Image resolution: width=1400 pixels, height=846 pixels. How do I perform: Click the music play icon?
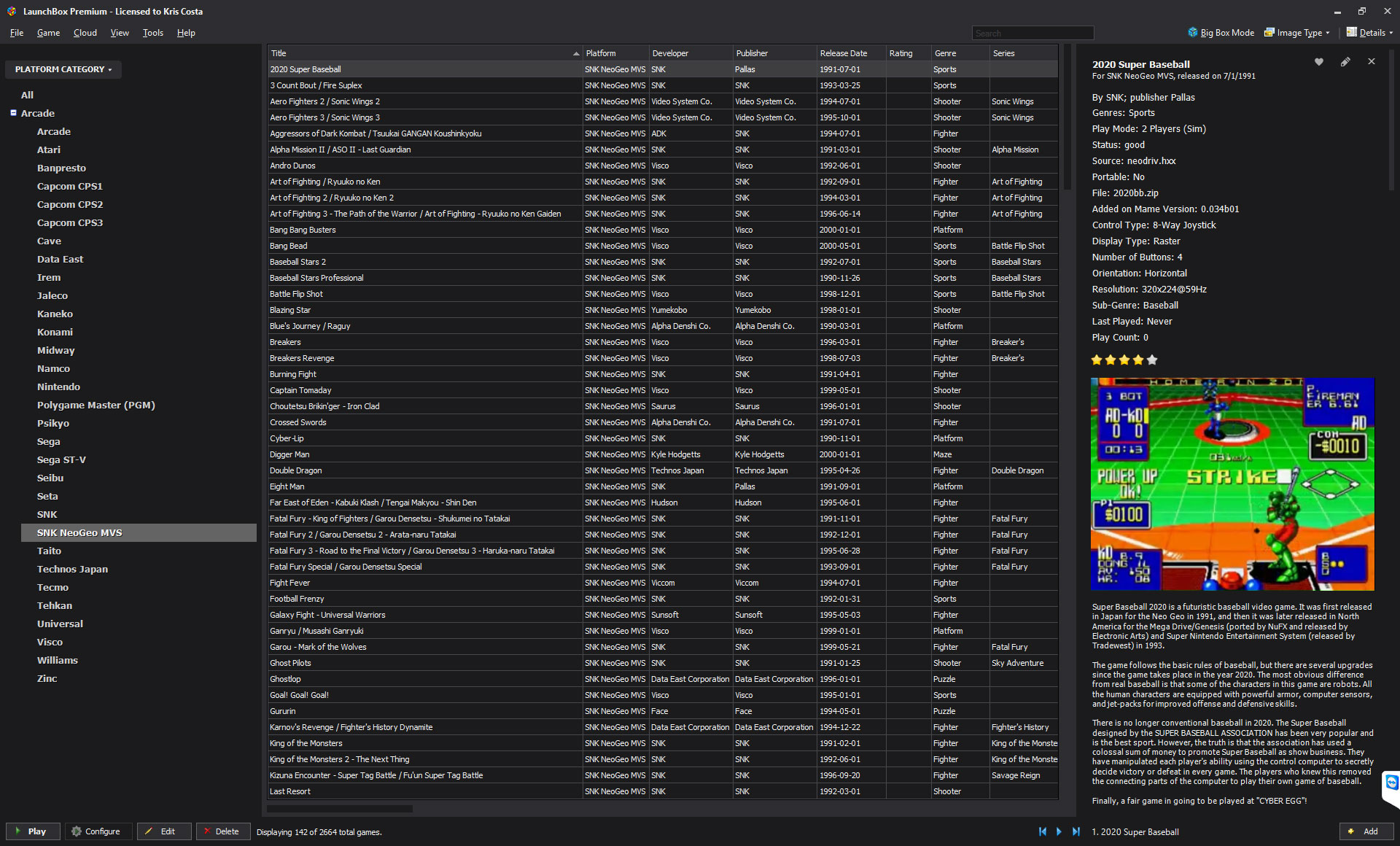(1059, 831)
